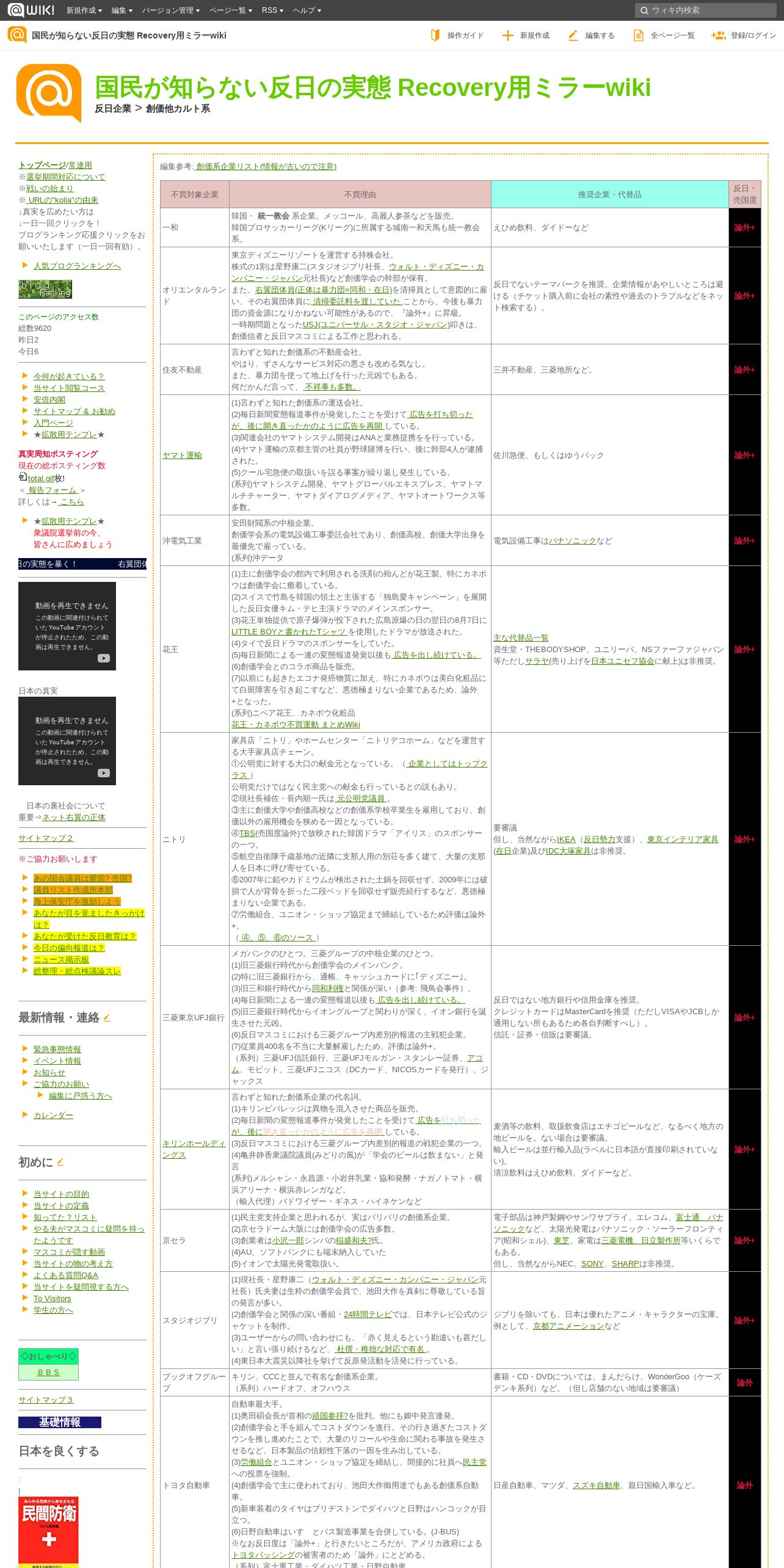Open the カレンダー sidebar link
The image size is (784, 1568).
click(53, 1115)
